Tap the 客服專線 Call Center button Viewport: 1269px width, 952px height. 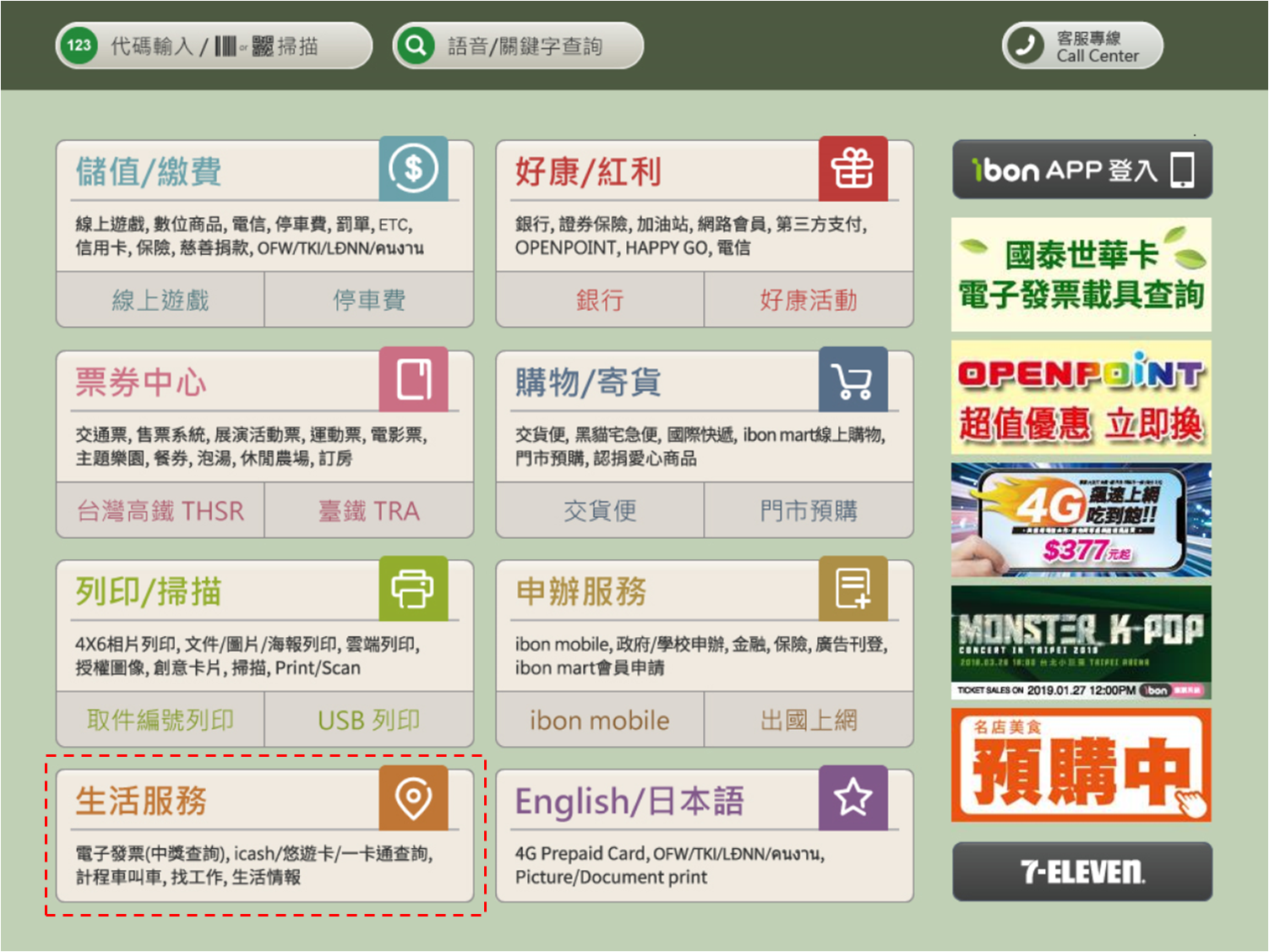click(x=1082, y=46)
